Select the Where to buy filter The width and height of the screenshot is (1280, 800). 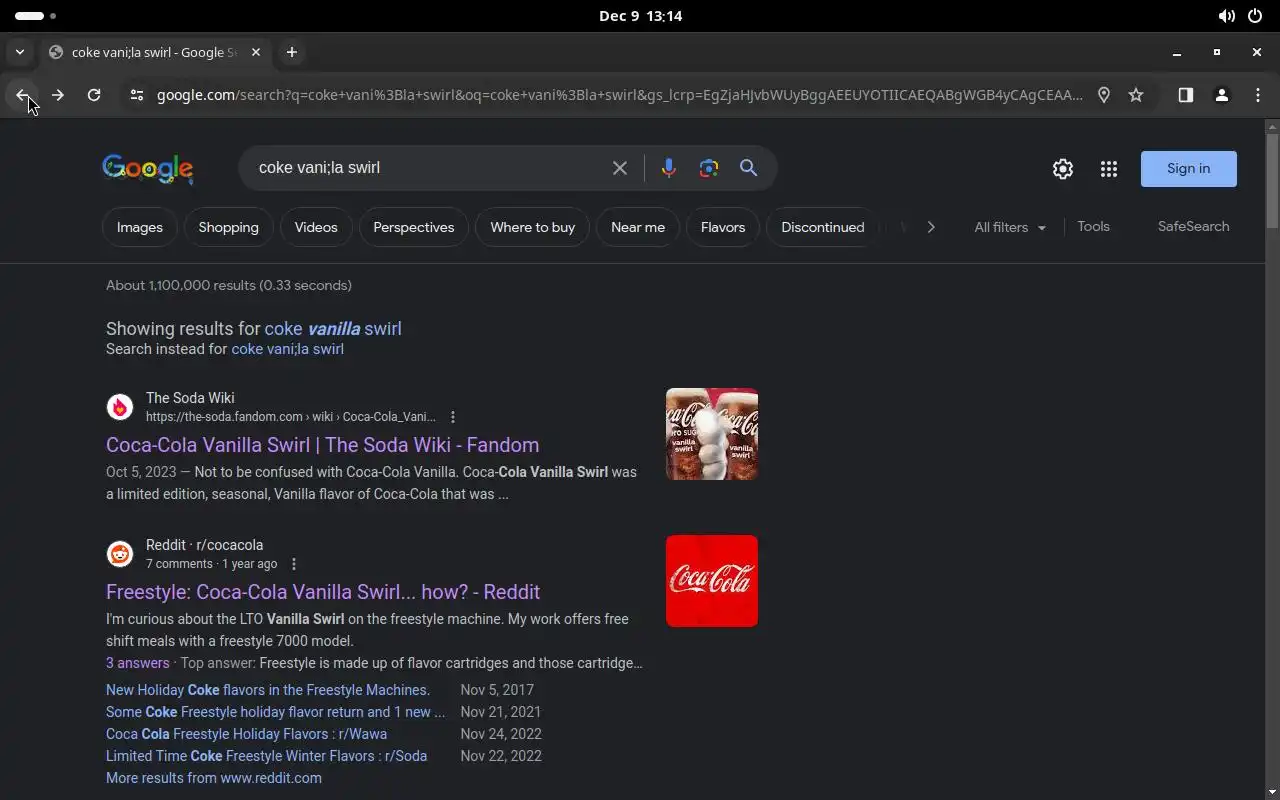pos(533,227)
